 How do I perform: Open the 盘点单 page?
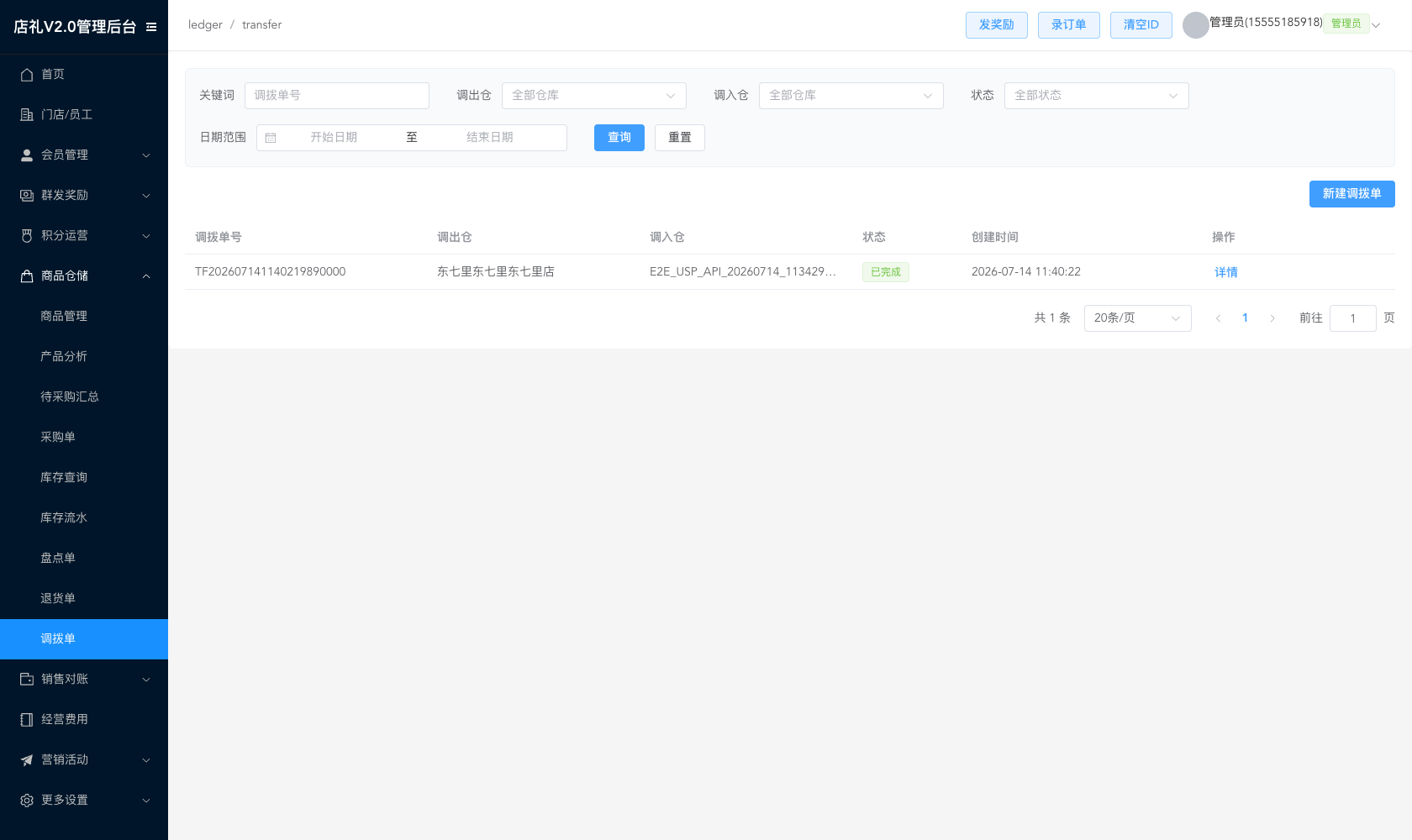84,558
